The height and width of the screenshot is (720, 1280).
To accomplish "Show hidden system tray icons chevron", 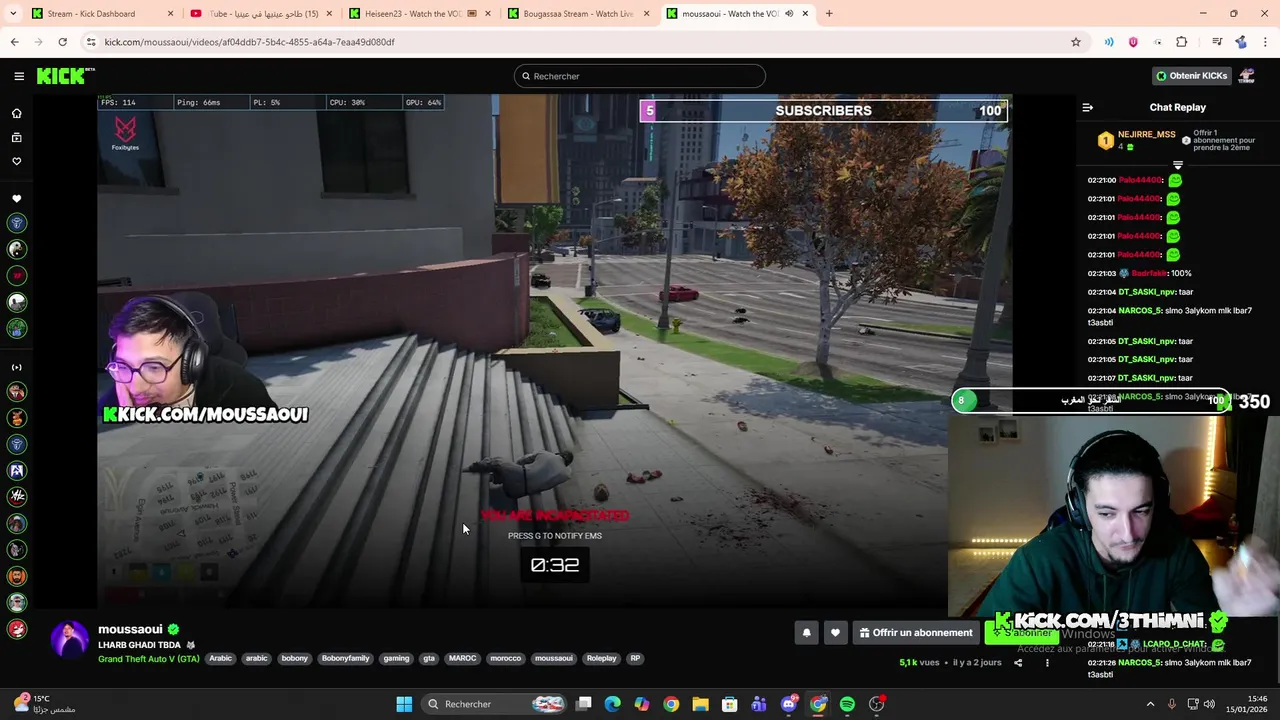I will pyautogui.click(x=1150, y=704).
